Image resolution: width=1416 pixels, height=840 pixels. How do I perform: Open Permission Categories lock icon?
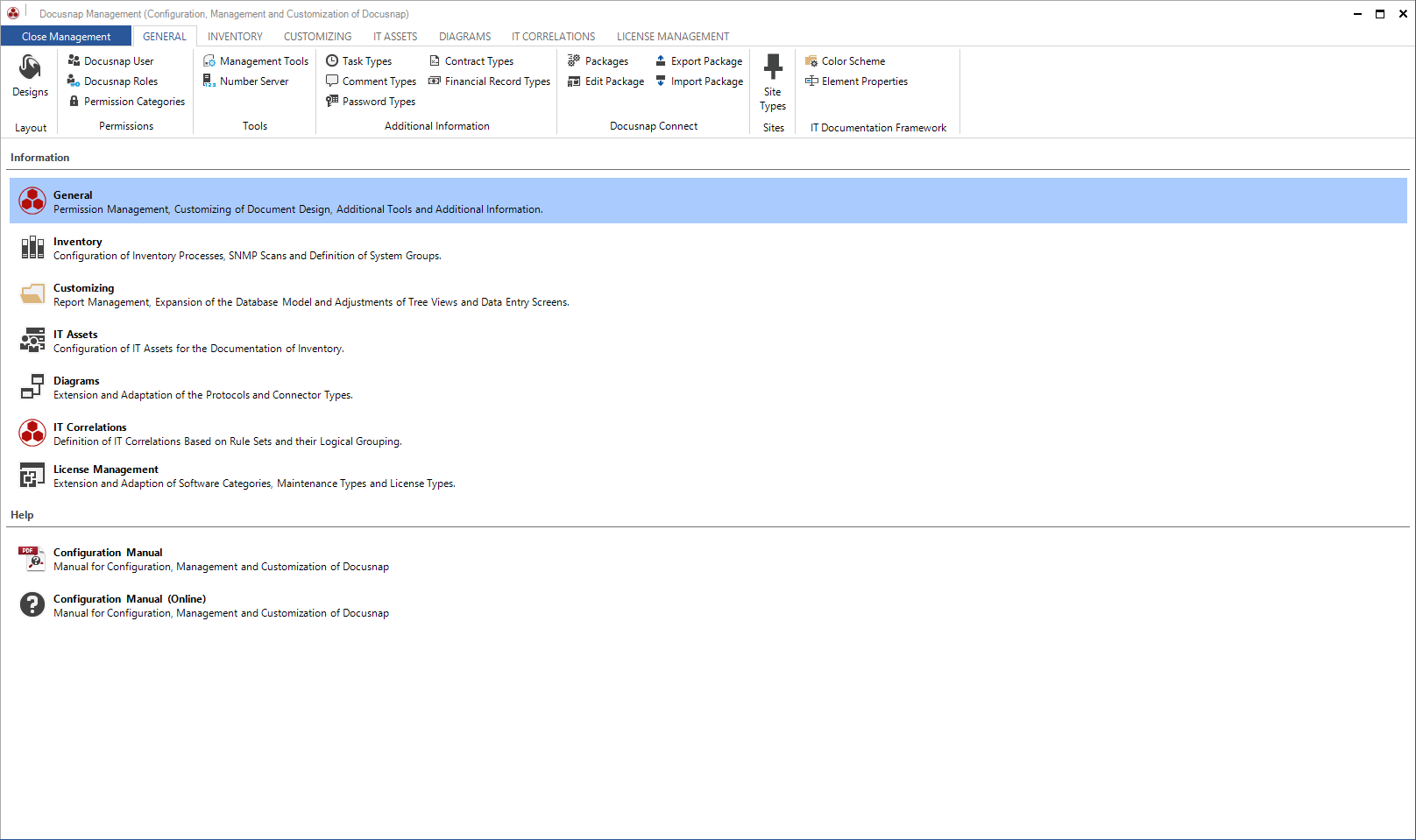pos(74,101)
